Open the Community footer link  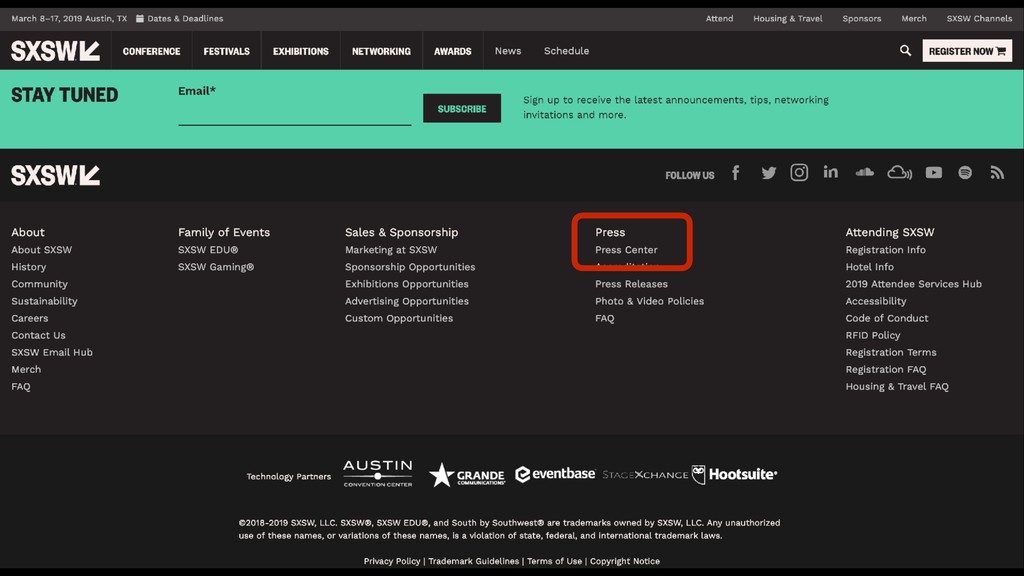point(39,284)
